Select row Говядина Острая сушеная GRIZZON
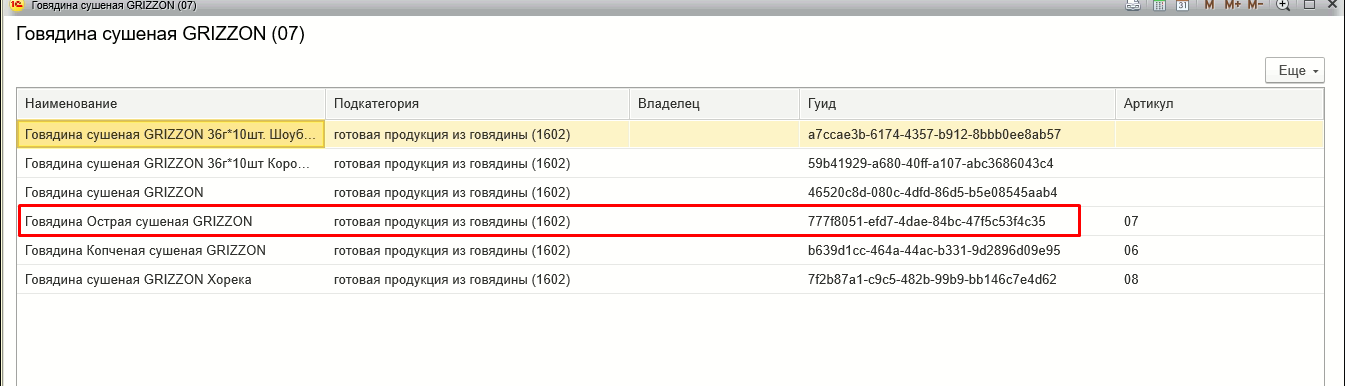 [x=670, y=221]
